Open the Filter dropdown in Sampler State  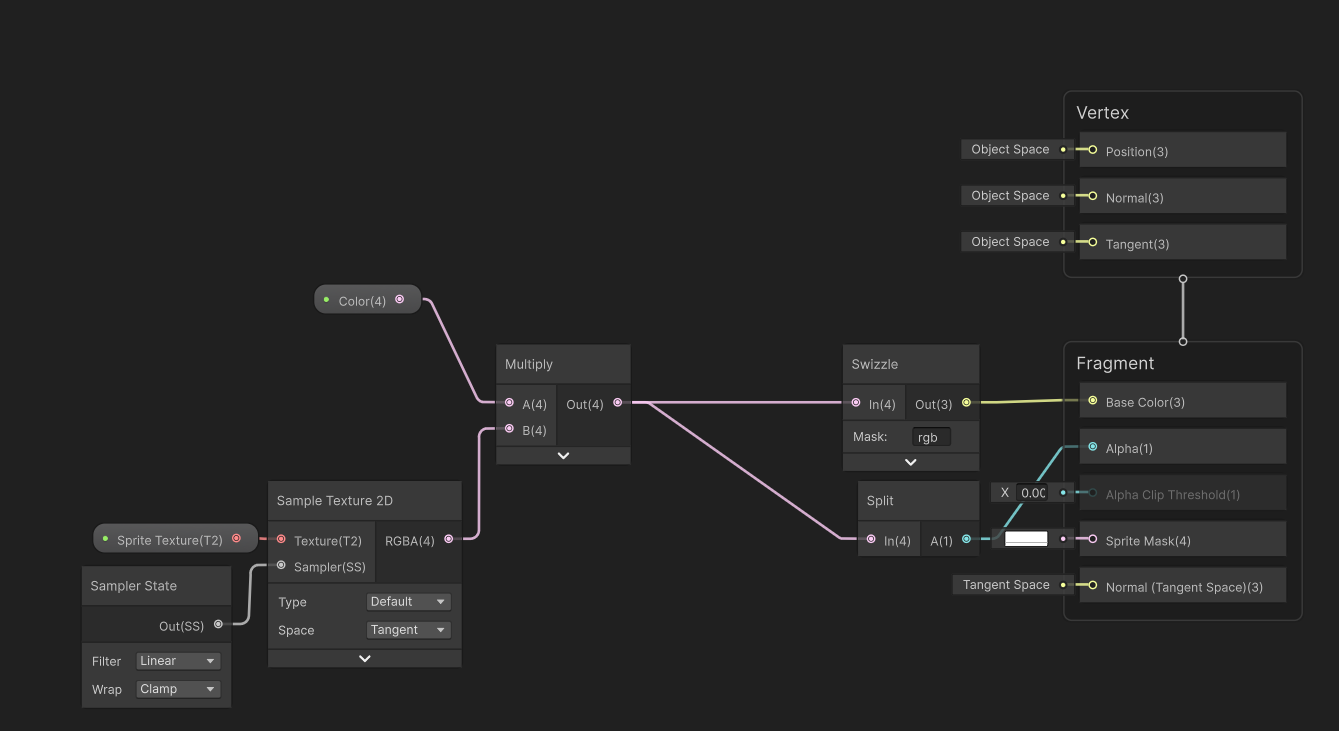coord(177,660)
